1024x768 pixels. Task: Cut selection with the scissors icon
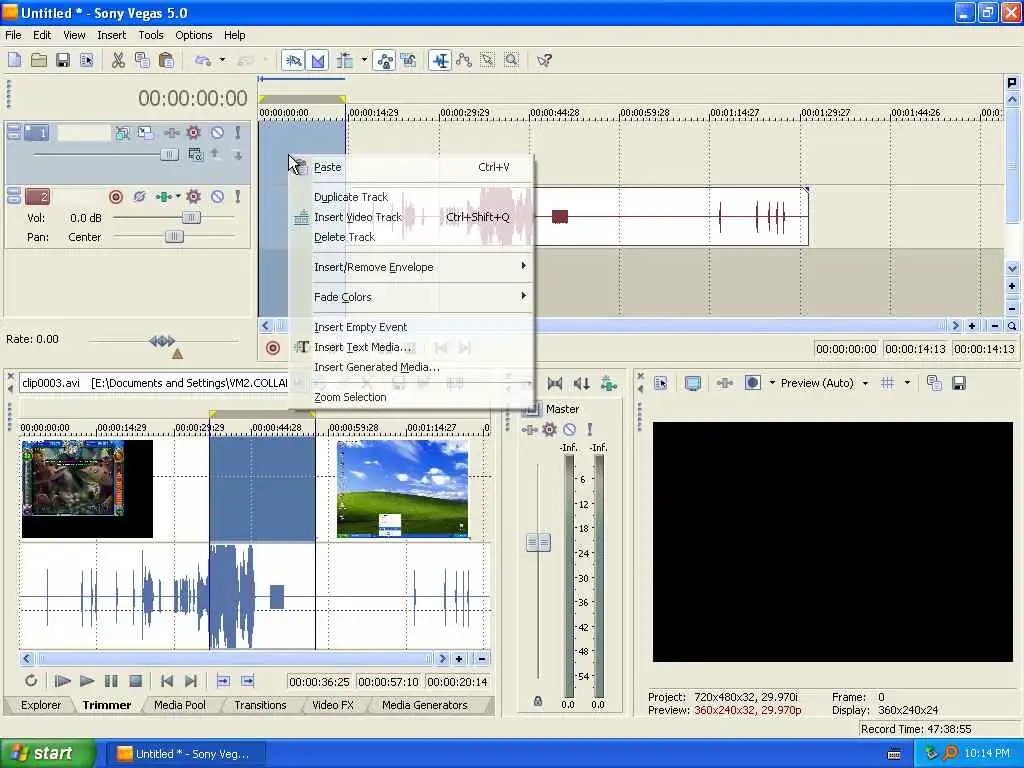pos(118,60)
